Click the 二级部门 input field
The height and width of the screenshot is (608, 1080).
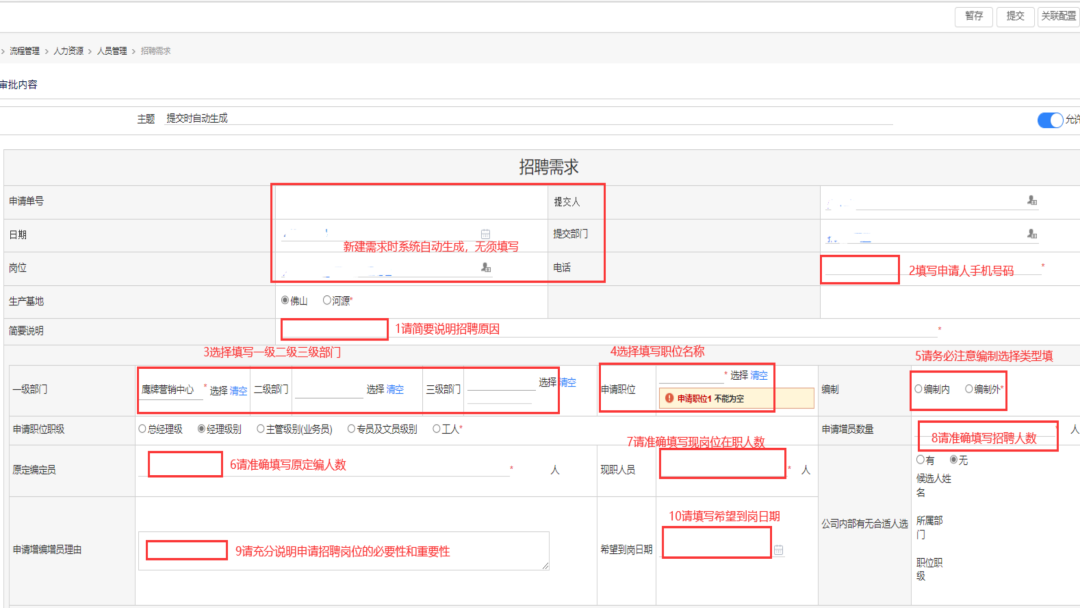[x=328, y=390]
